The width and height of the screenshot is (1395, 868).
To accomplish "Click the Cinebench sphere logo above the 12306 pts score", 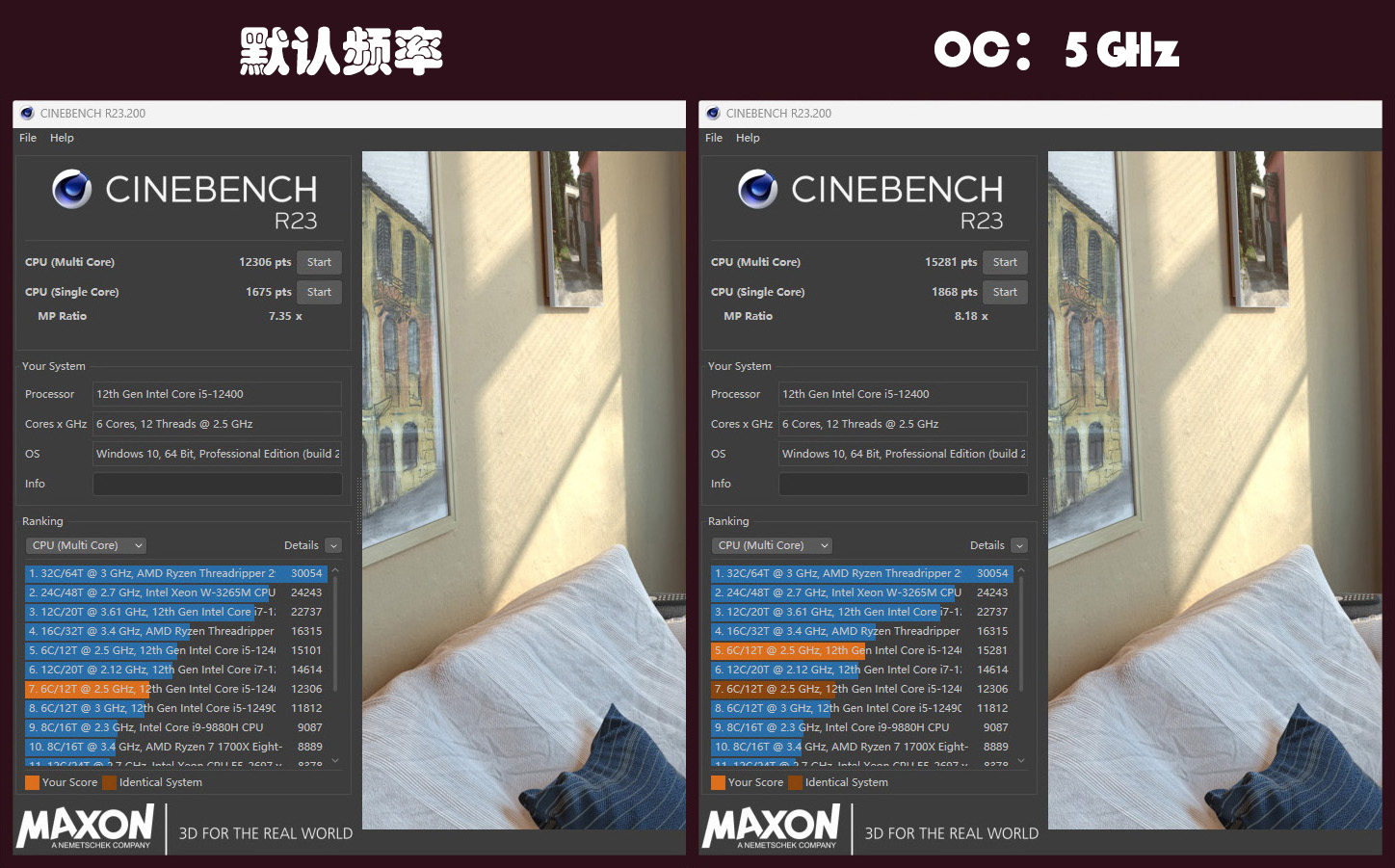I will tap(72, 189).
